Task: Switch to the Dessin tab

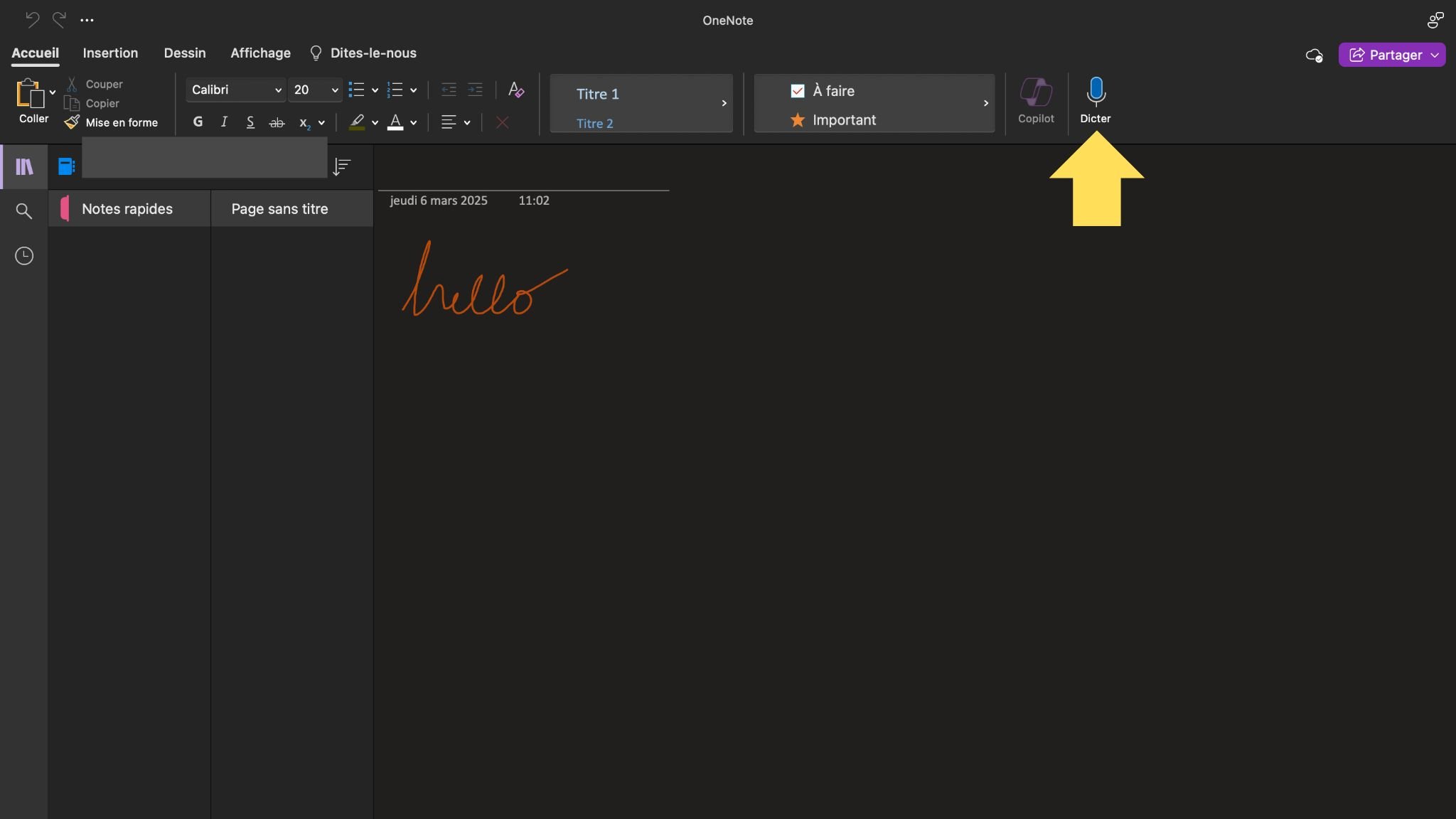Action: point(184,53)
